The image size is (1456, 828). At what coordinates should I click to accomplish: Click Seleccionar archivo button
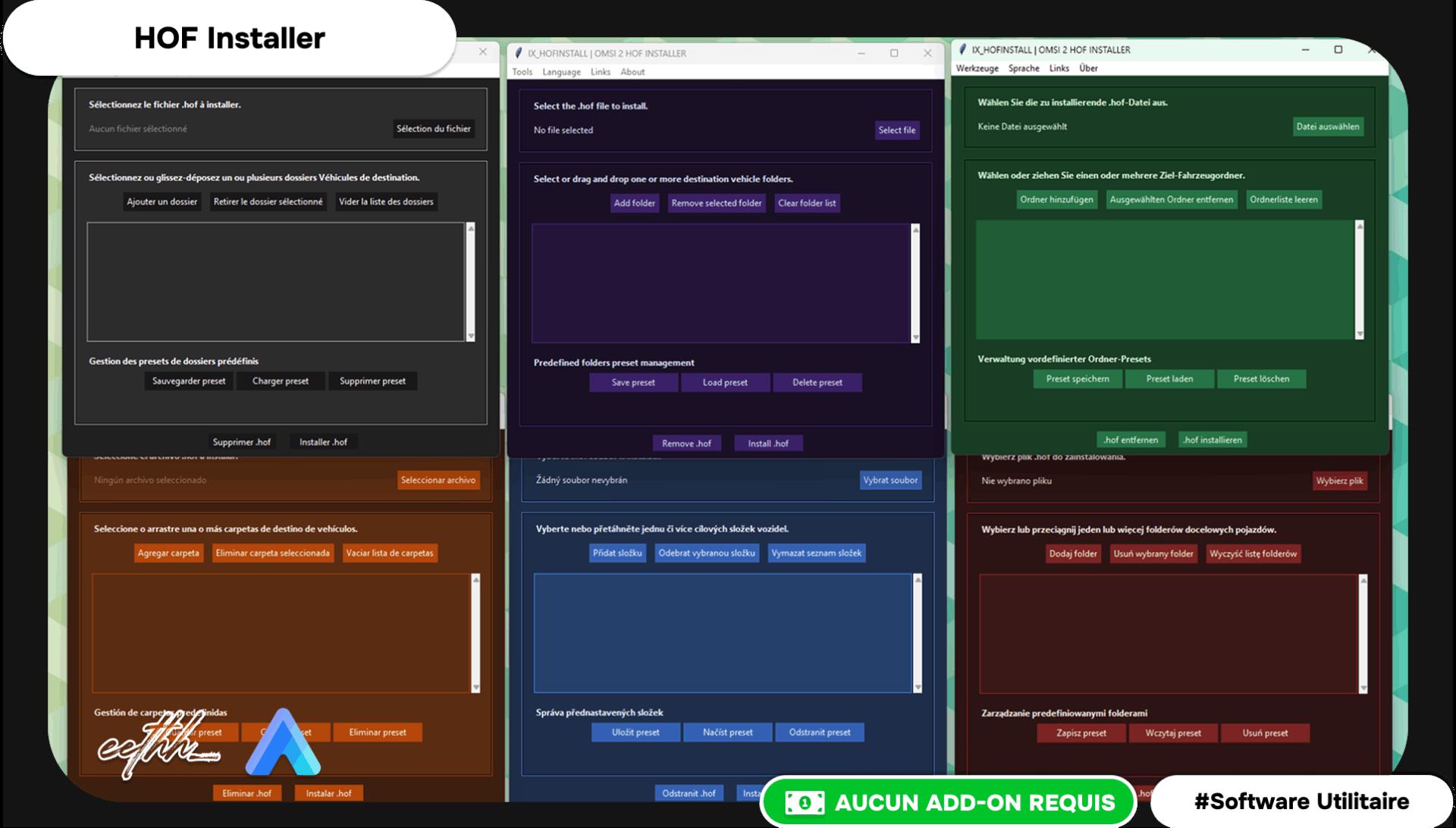click(438, 480)
